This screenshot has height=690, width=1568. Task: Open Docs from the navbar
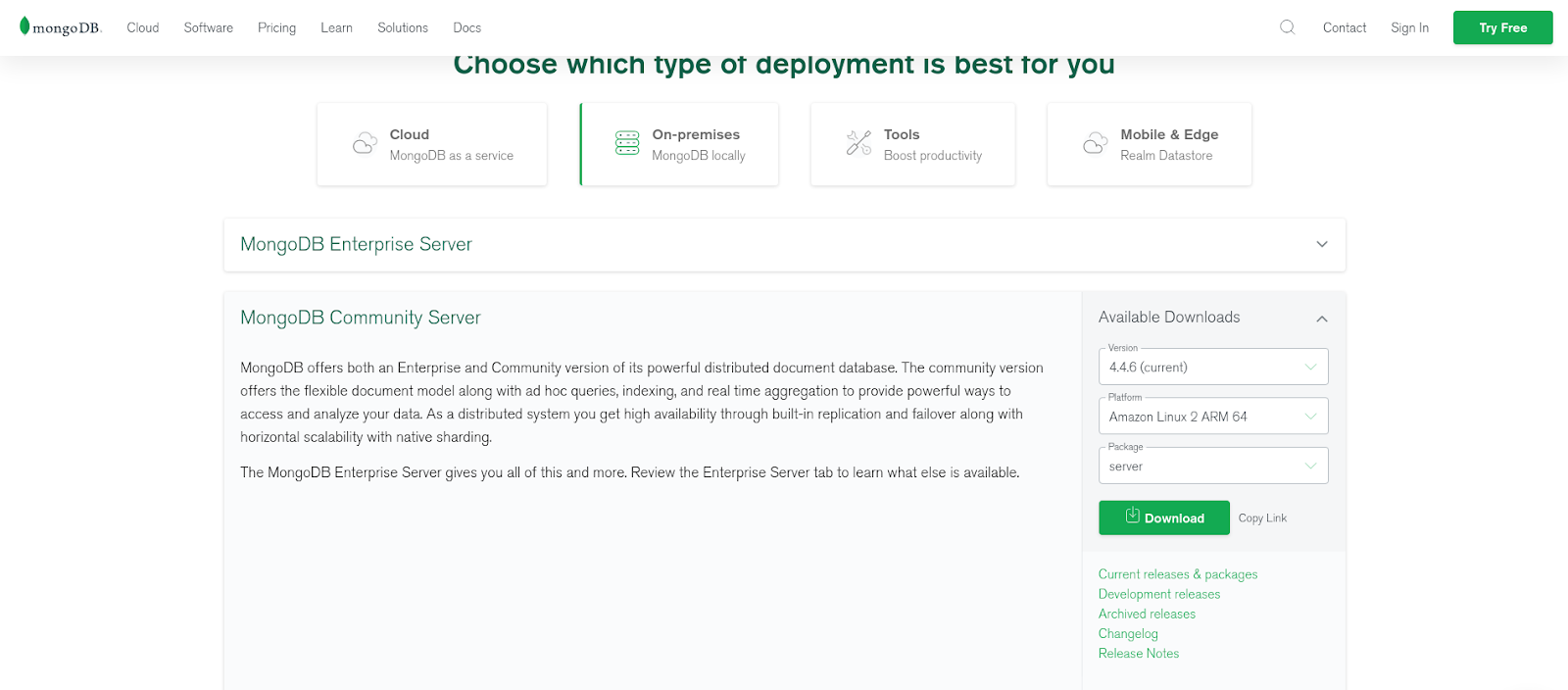466,27
